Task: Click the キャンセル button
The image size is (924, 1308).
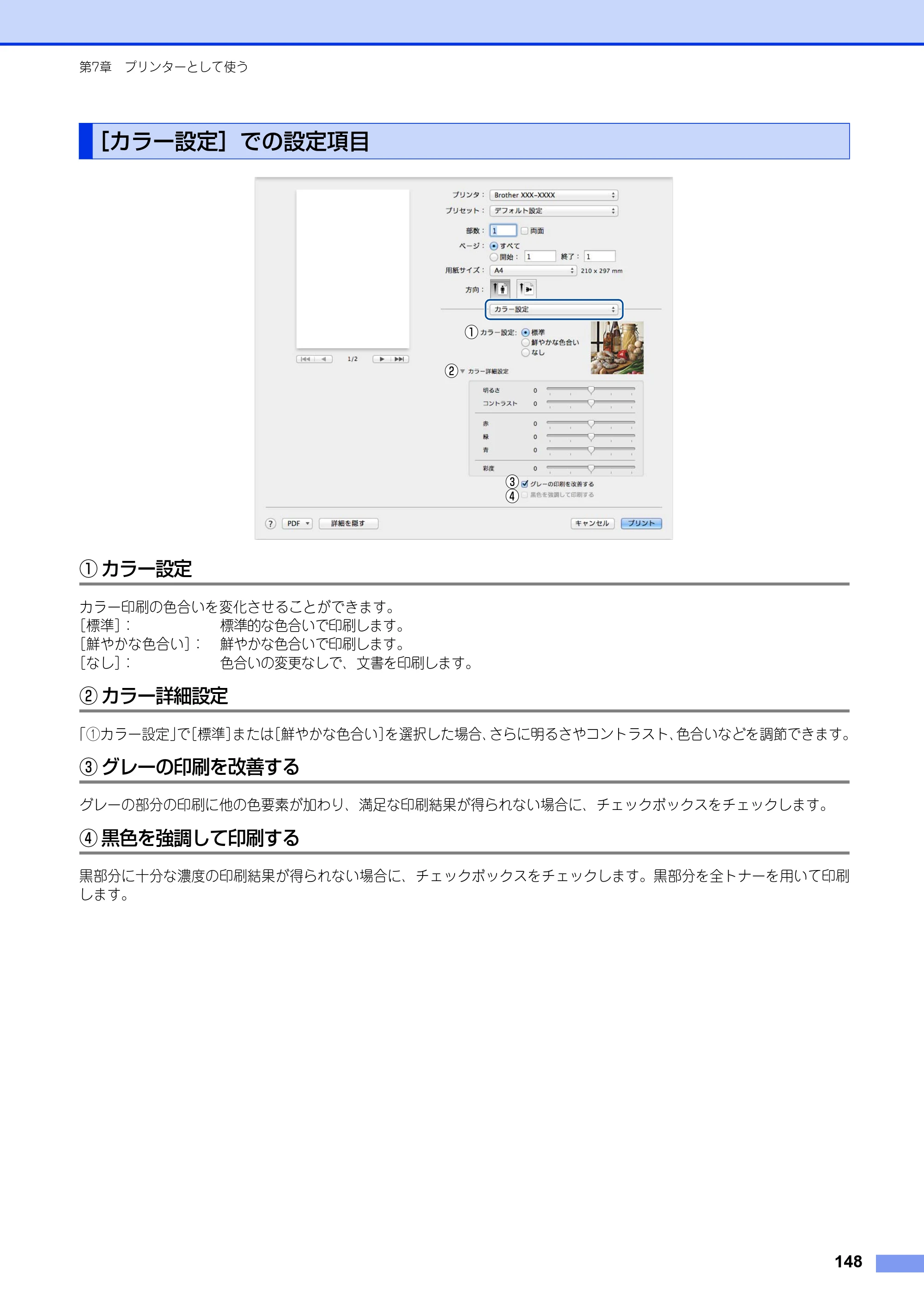Action: [592, 523]
